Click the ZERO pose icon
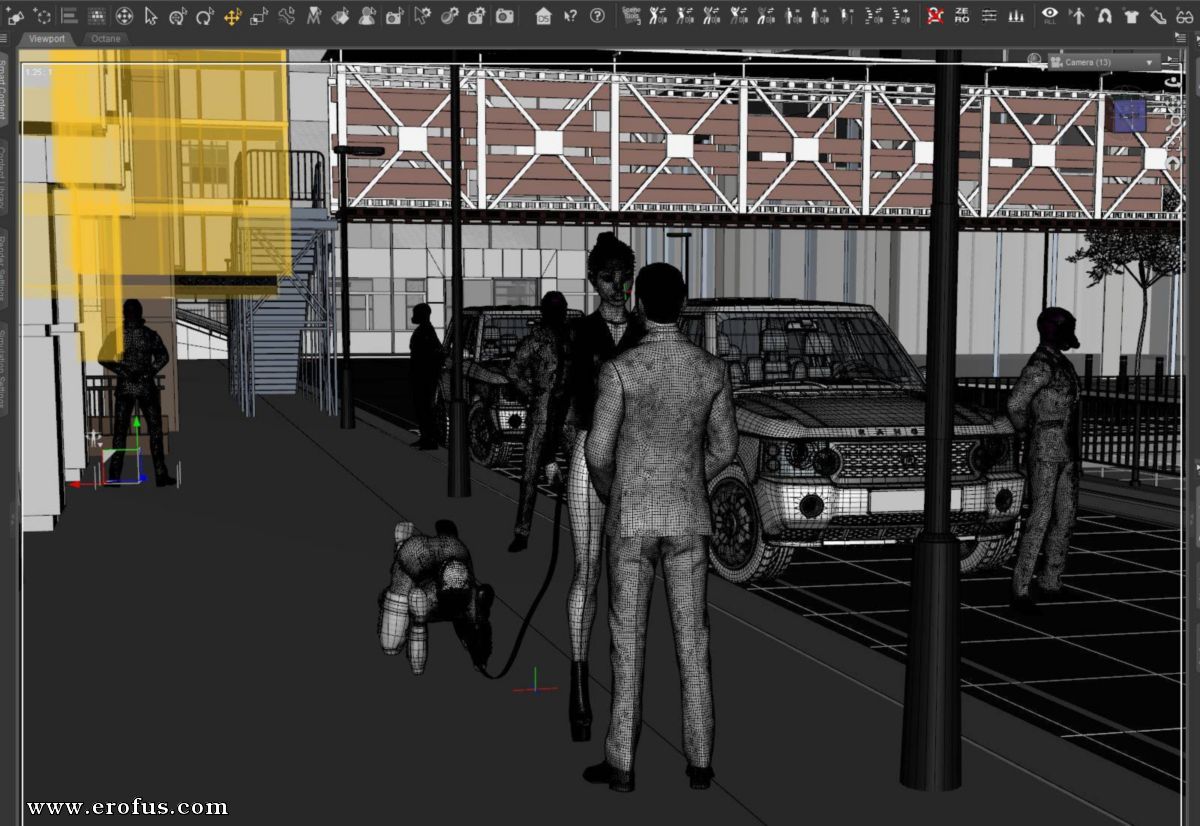Viewport: 1200px width, 826px height. (x=962, y=15)
